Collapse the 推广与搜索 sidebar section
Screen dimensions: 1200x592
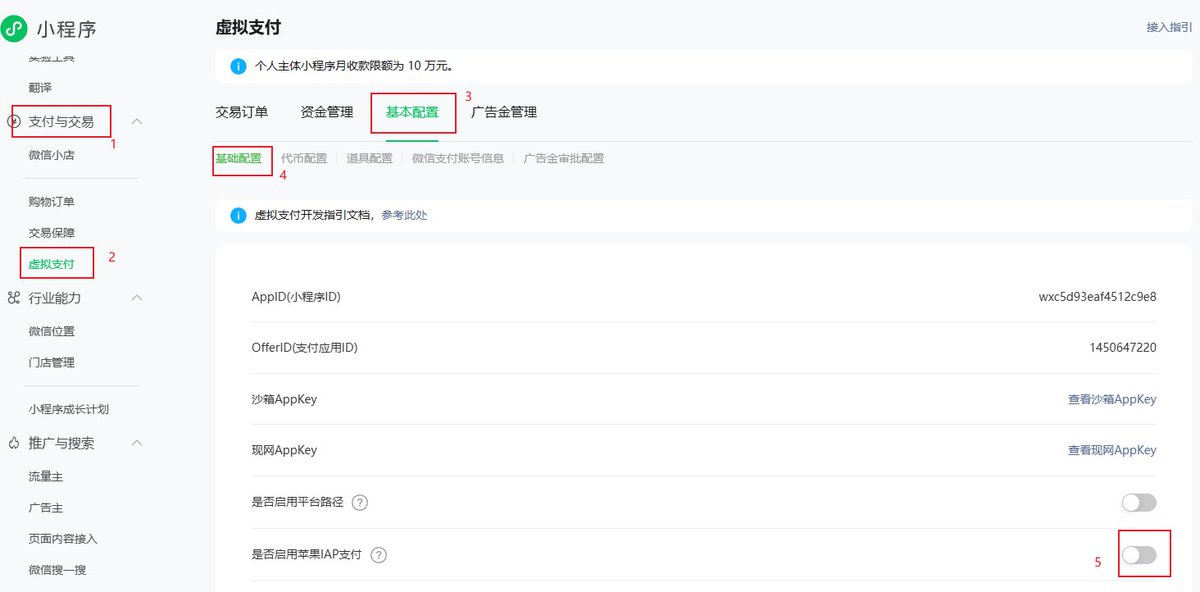pyautogui.click(x=137, y=443)
